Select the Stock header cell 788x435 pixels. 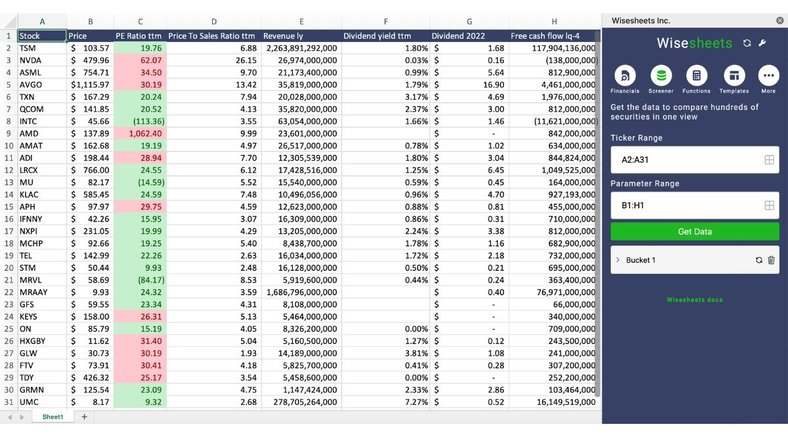click(42, 36)
